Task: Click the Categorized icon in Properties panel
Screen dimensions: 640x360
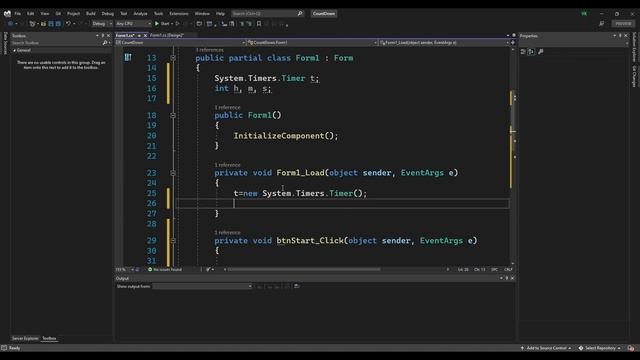Action: (523, 52)
